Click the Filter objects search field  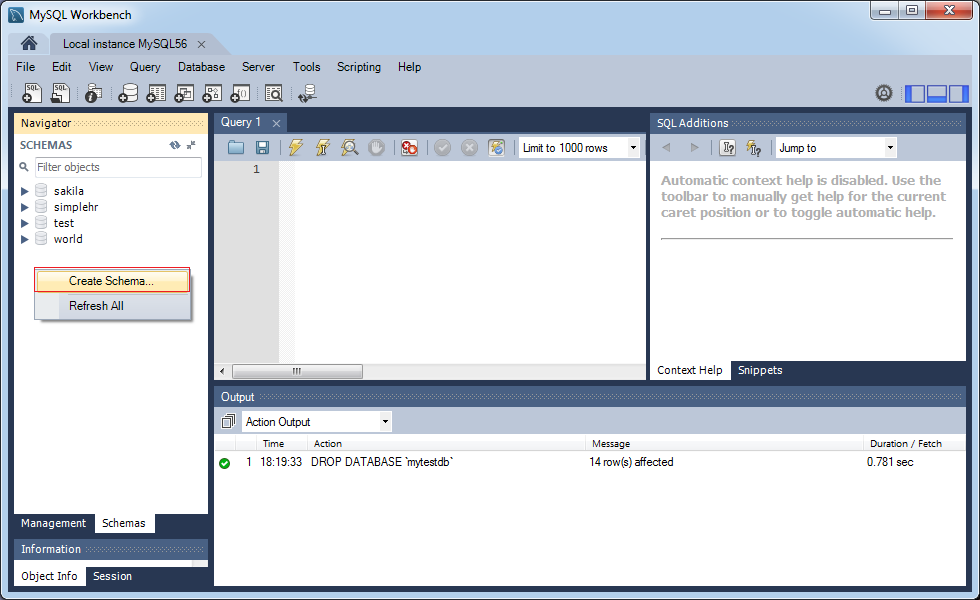[x=118, y=167]
